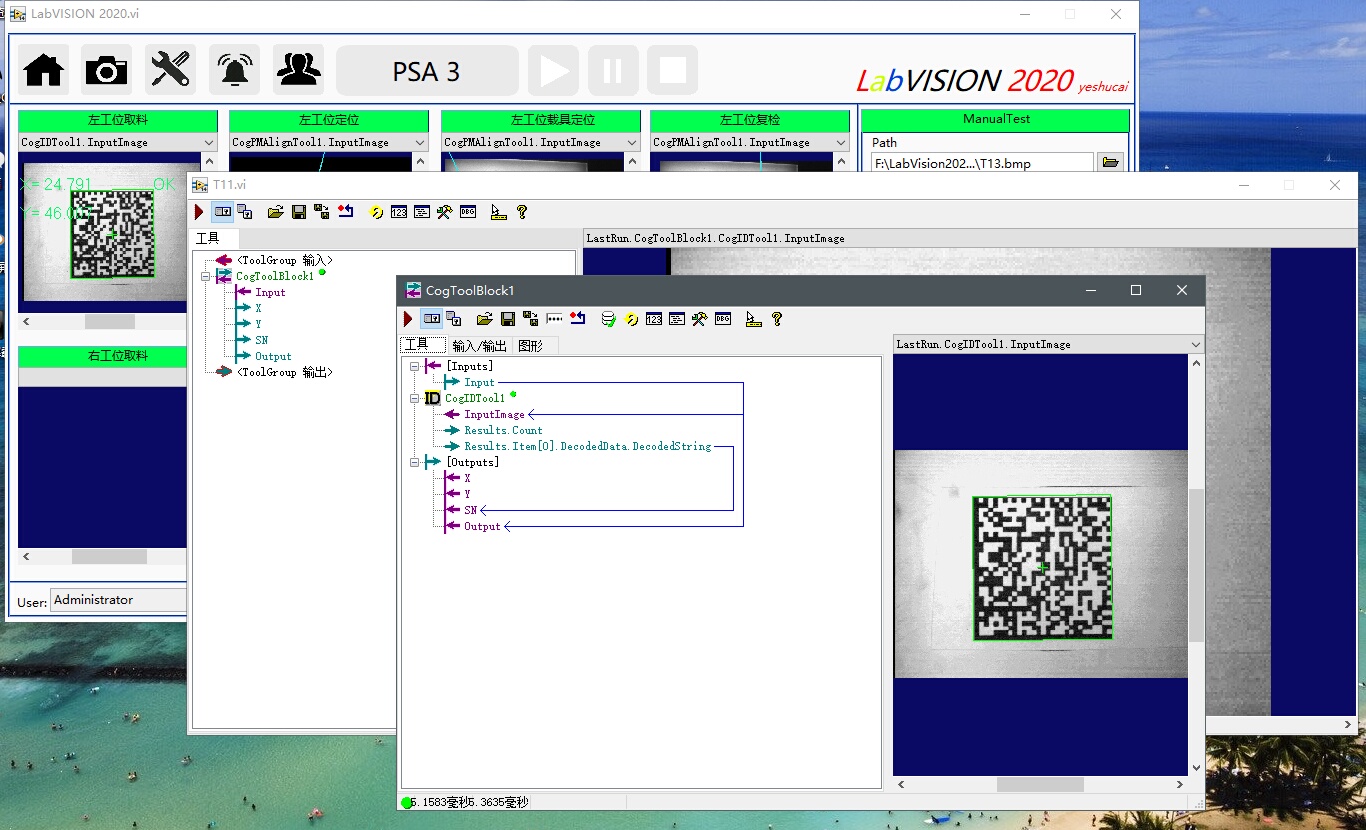Screen dimensions: 1366x830
Task: Select Results.Count terminal
Action: tap(503, 430)
